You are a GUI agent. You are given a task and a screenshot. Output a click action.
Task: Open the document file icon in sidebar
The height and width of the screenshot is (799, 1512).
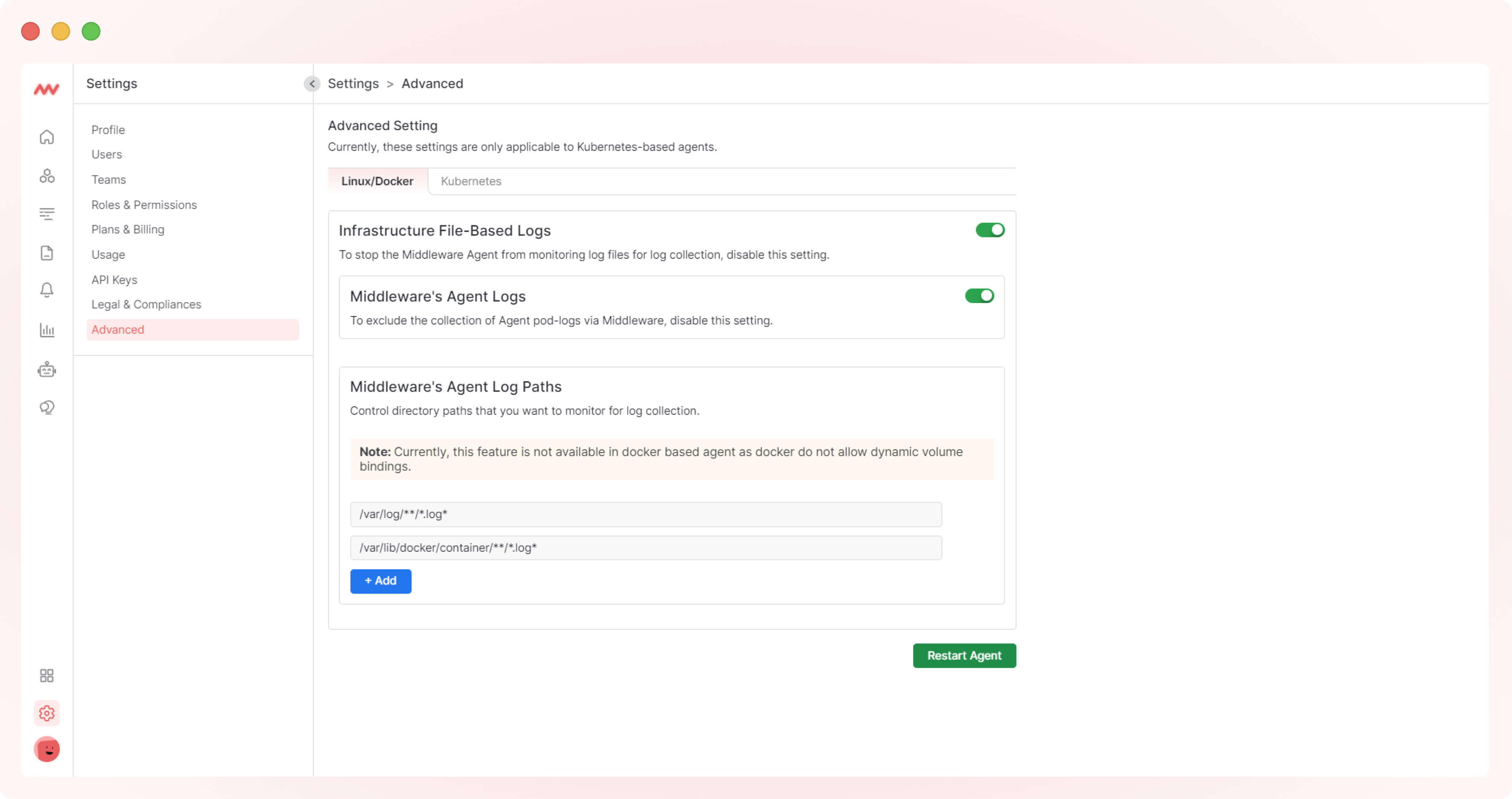click(47, 253)
